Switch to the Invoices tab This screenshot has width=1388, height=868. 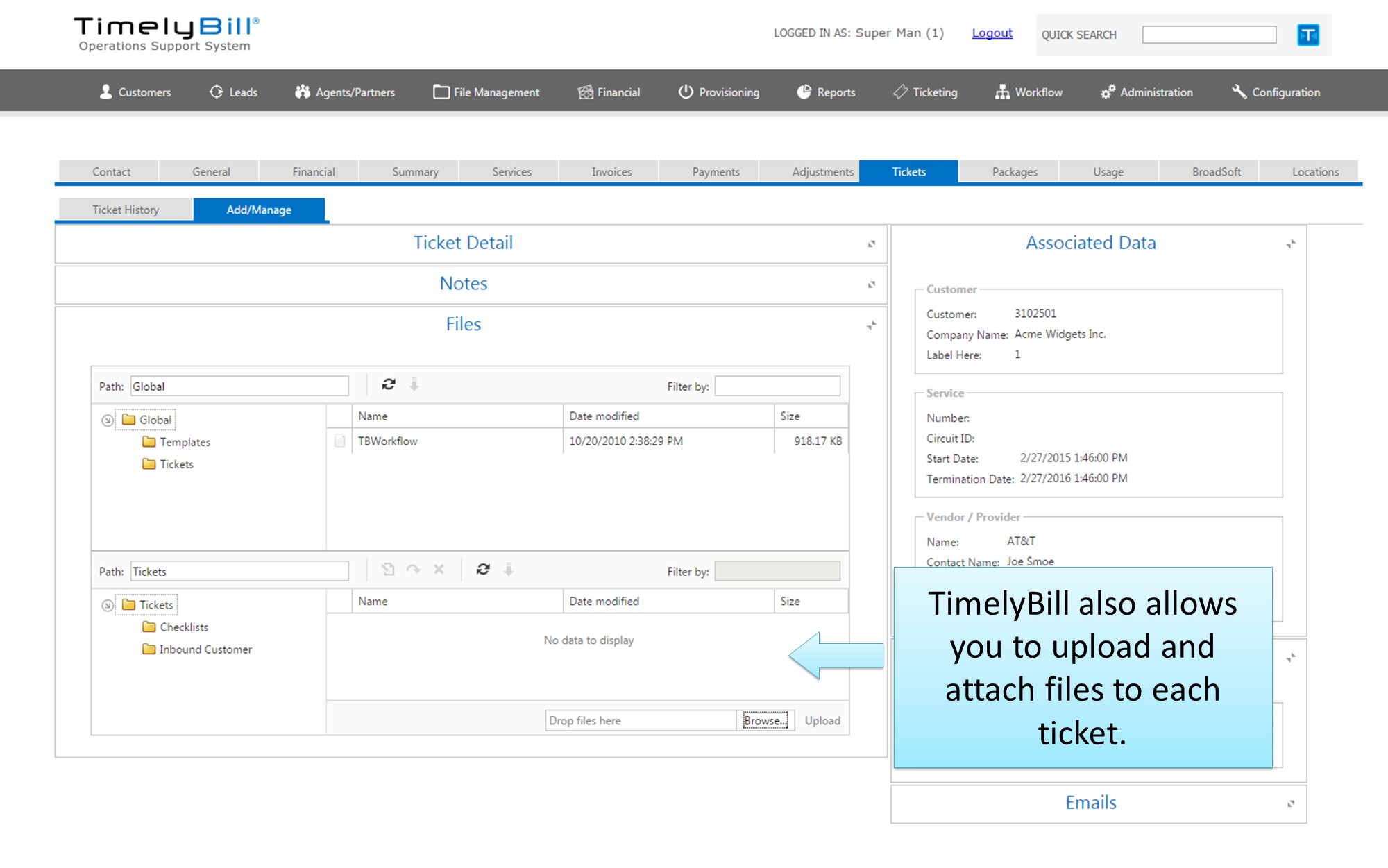tap(611, 172)
